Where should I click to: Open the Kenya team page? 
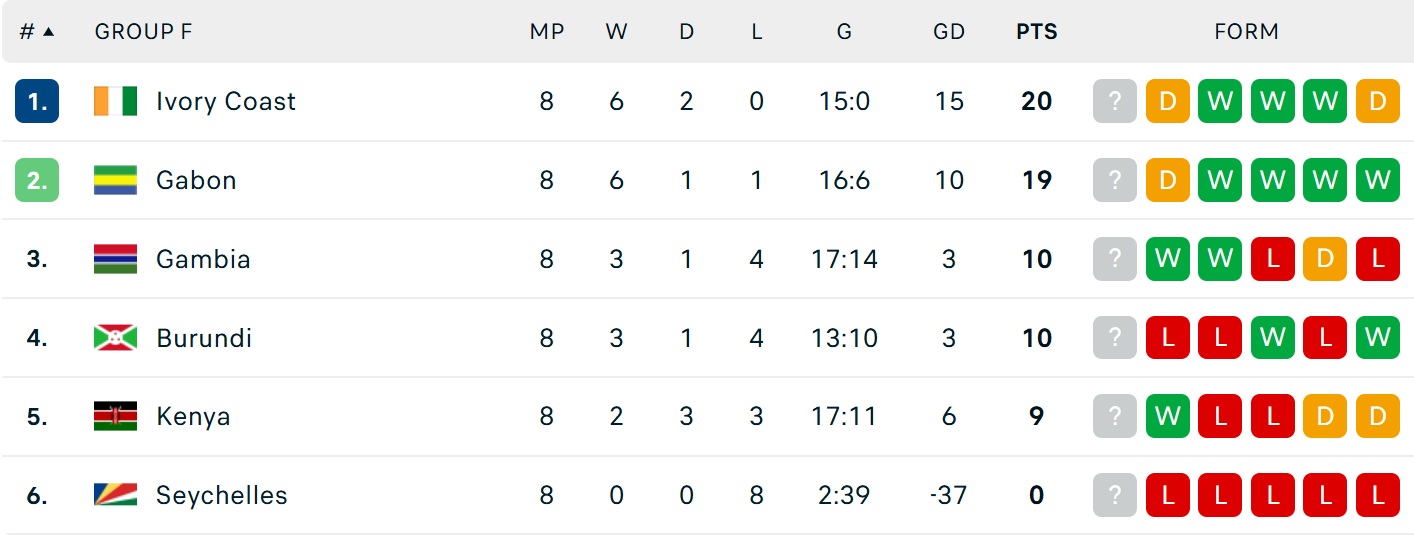click(193, 417)
